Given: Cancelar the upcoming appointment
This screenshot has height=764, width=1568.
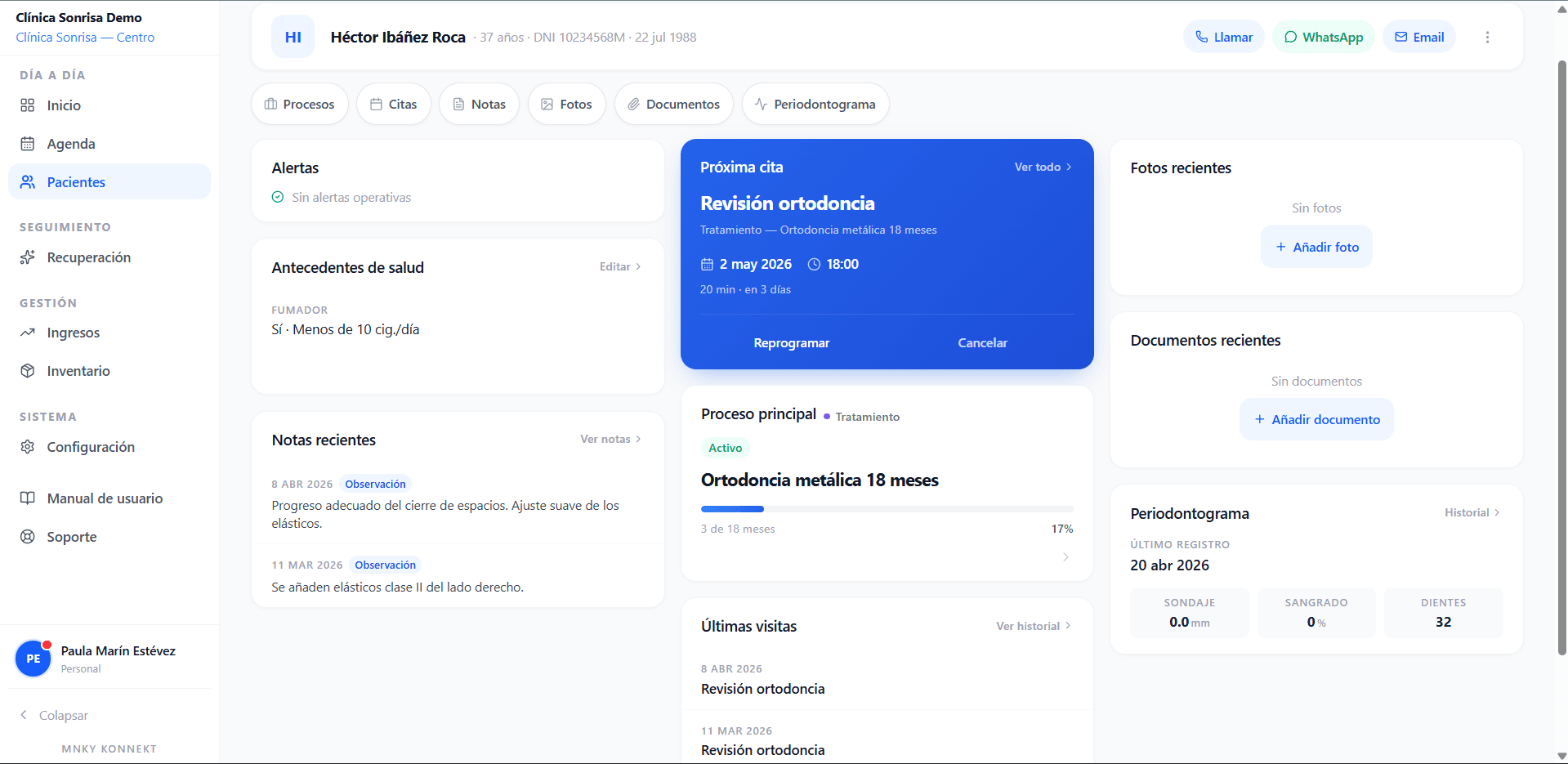Looking at the screenshot, I should (x=983, y=343).
